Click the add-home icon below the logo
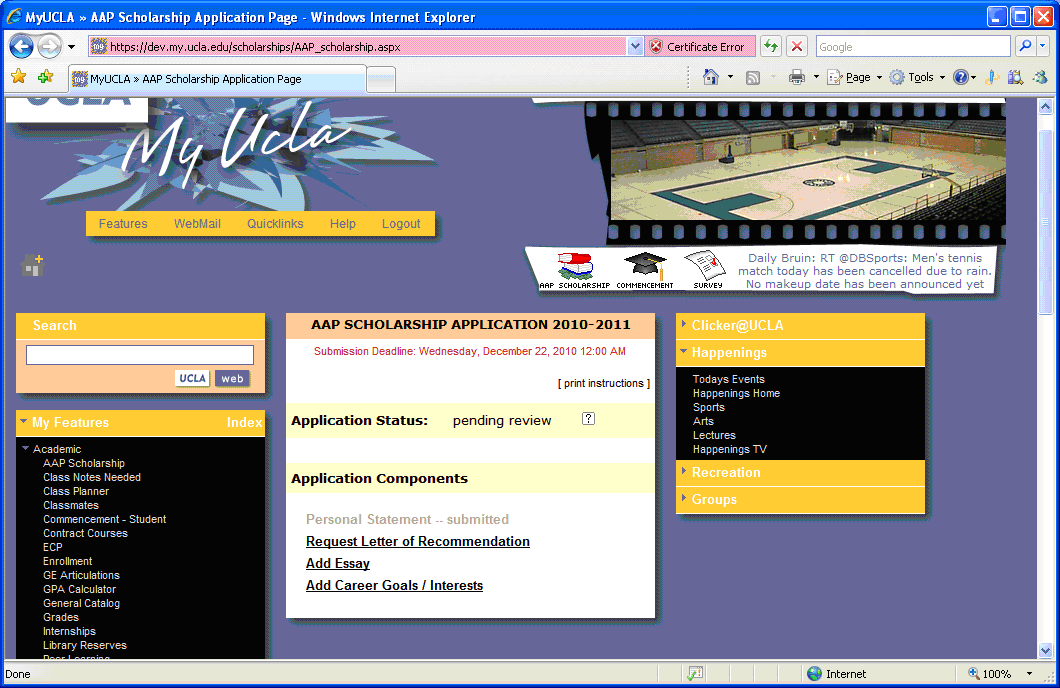1060x688 pixels. tap(33, 266)
